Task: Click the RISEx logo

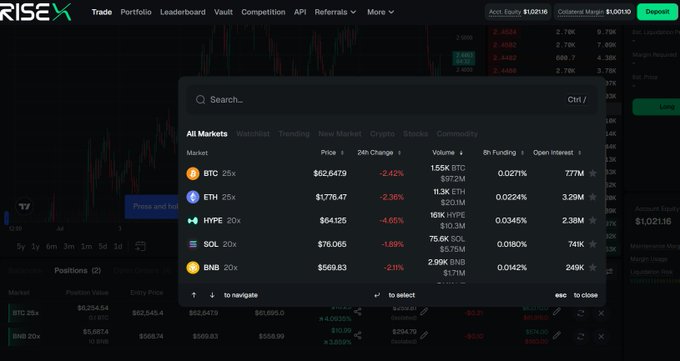Action: (x=36, y=12)
